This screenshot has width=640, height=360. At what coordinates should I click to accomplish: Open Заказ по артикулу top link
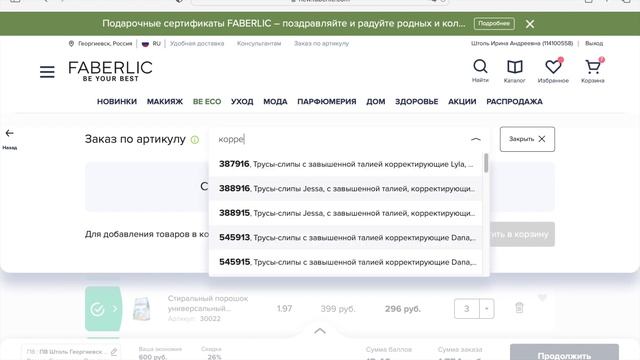tap(321, 43)
